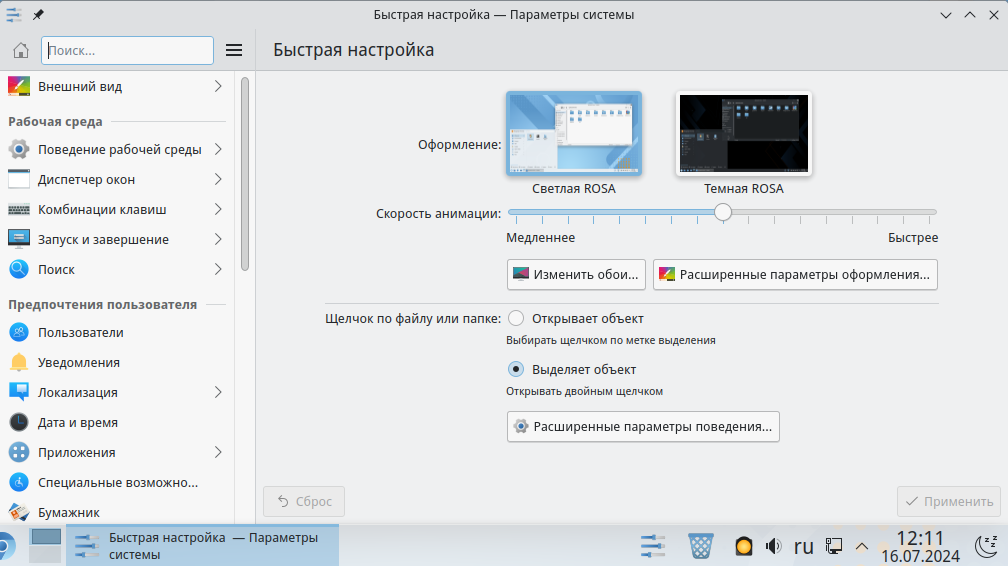Click the animation speed slider handle
This screenshot has width=1008, height=566.
pos(723,212)
